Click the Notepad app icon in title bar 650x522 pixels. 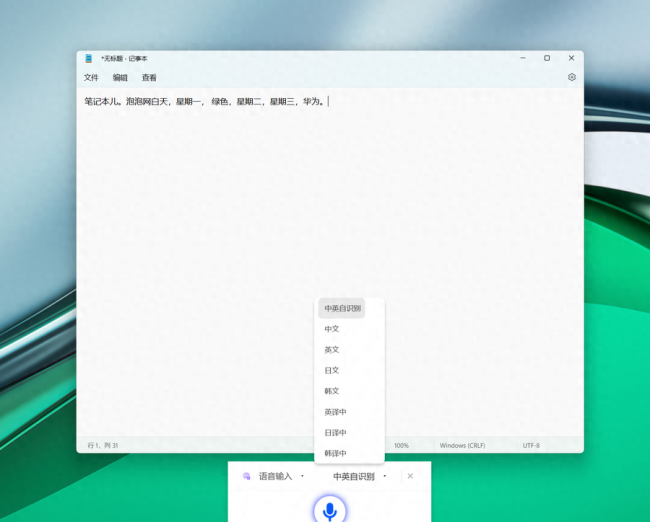[88, 58]
